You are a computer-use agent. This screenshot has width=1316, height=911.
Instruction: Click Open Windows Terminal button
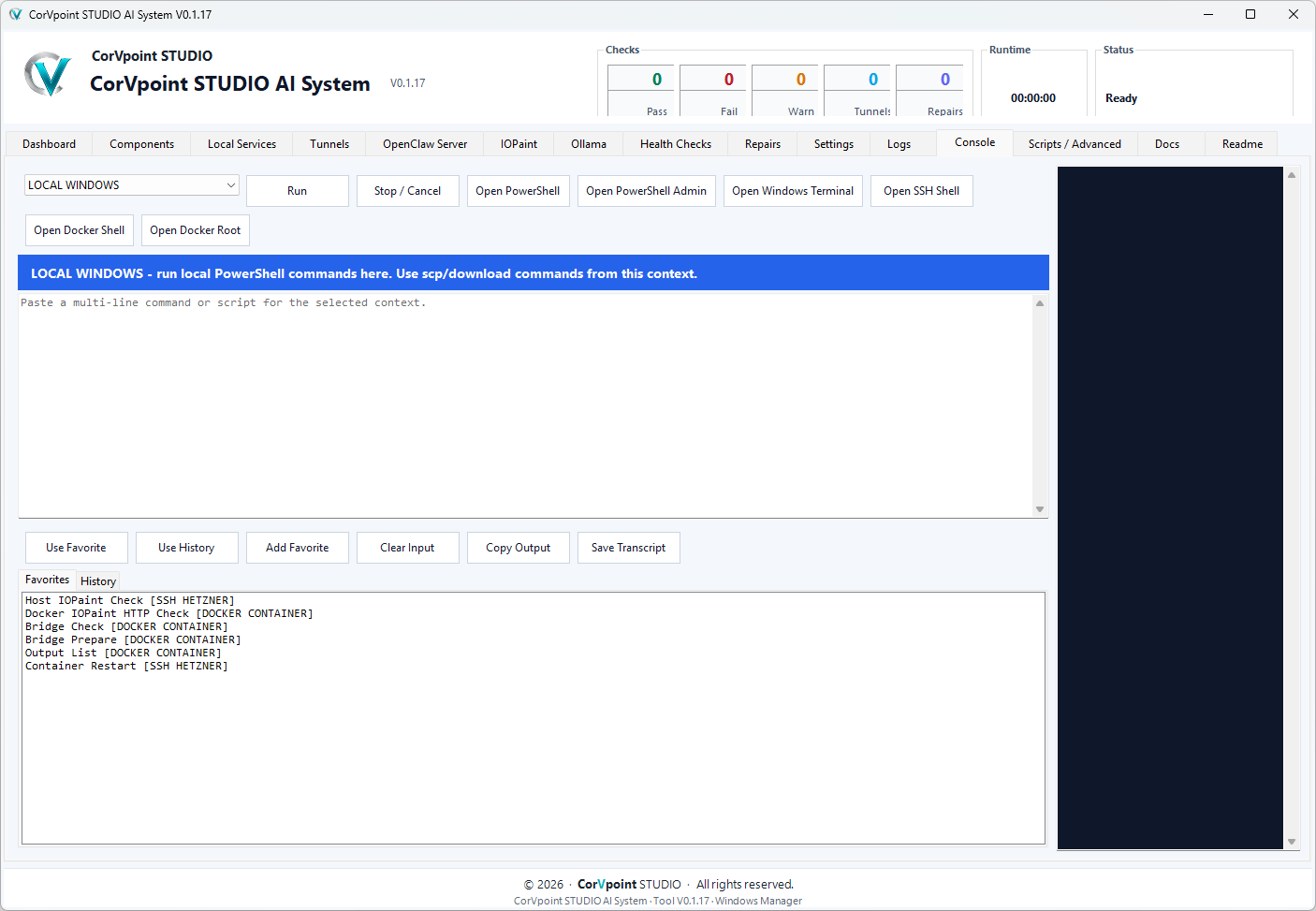point(793,191)
